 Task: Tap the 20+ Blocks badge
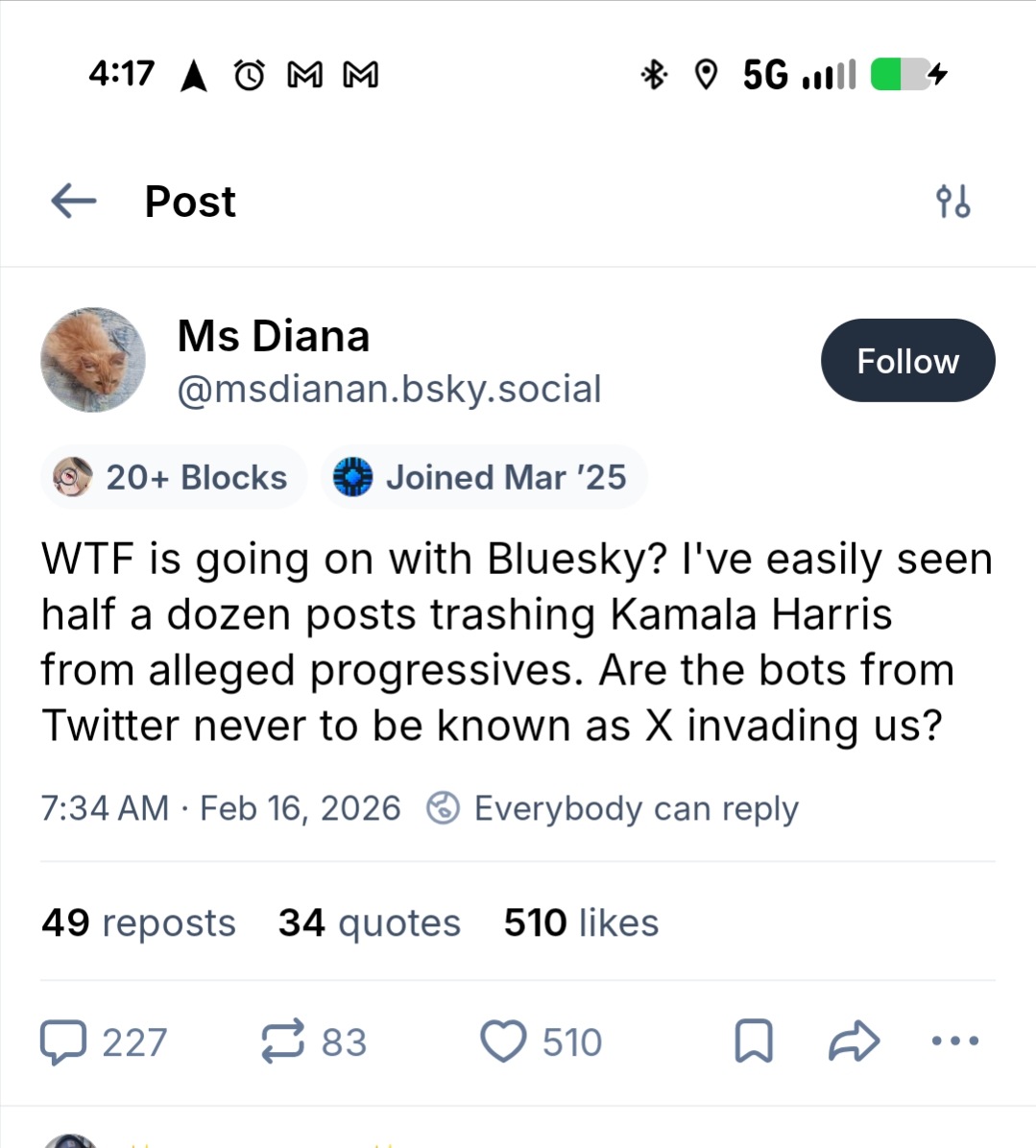pyautogui.click(x=174, y=477)
